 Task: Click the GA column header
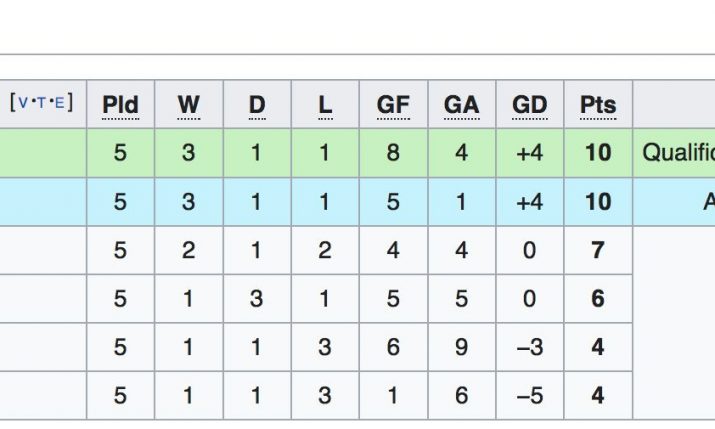coord(461,105)
